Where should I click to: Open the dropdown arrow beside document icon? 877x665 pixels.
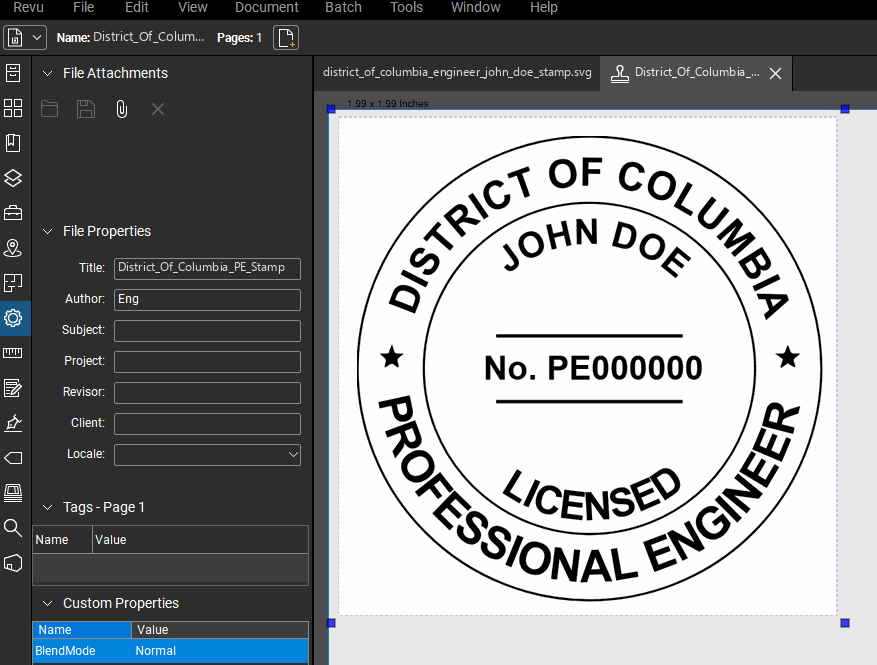pyautogui.click(x=37, y=37)
